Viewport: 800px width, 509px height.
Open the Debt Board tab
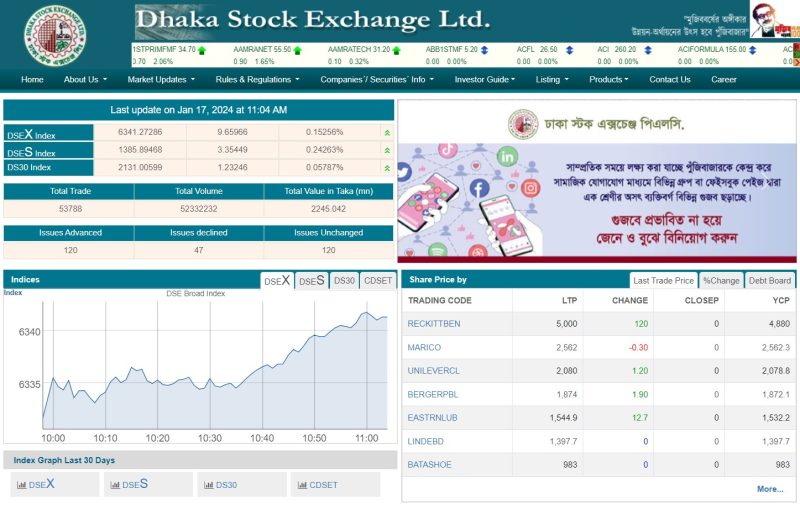click(x=770, y=281)
